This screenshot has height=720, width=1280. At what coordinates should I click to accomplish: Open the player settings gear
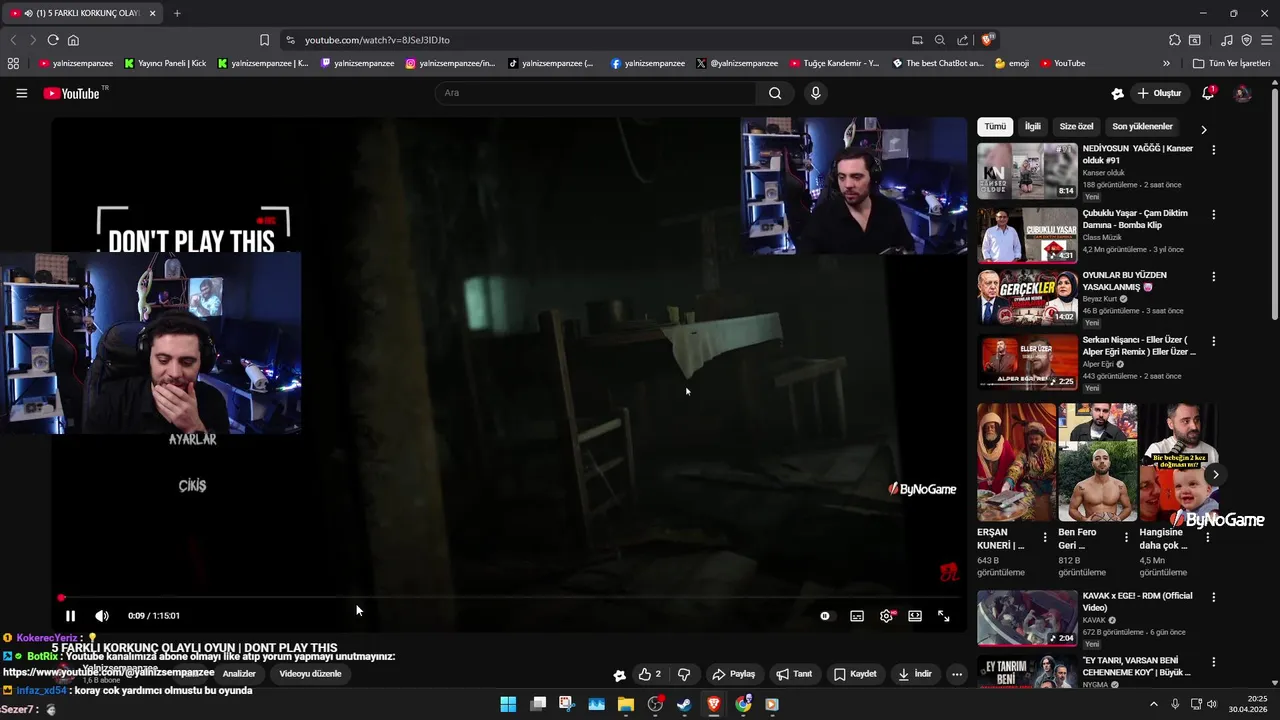click(886, 616)
